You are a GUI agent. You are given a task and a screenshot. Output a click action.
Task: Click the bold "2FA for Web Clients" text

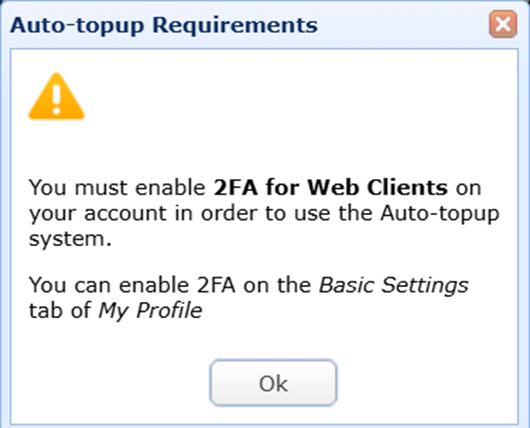(331, 187)
